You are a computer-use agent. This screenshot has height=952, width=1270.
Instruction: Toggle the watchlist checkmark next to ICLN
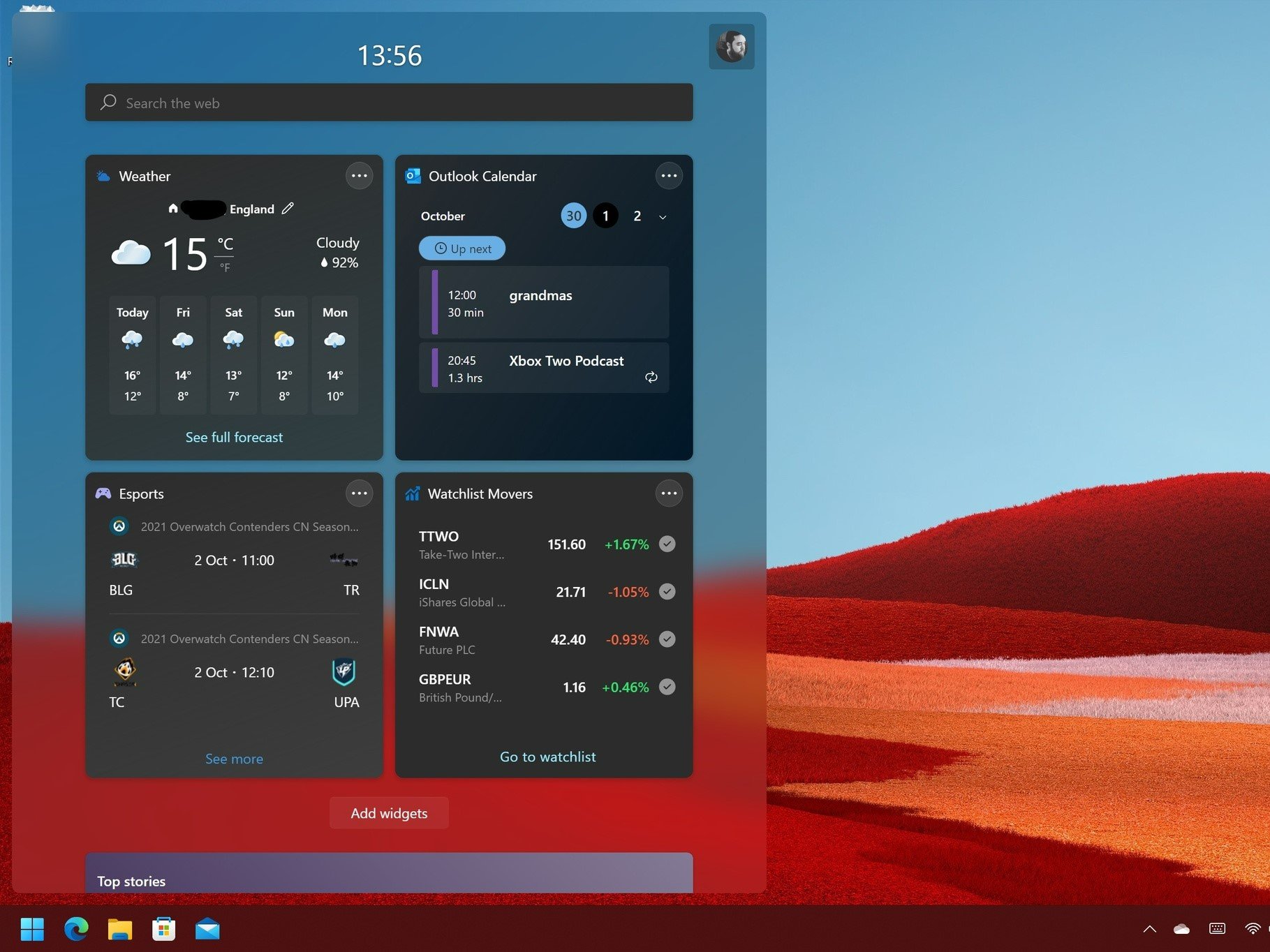[x=667, y=591]
